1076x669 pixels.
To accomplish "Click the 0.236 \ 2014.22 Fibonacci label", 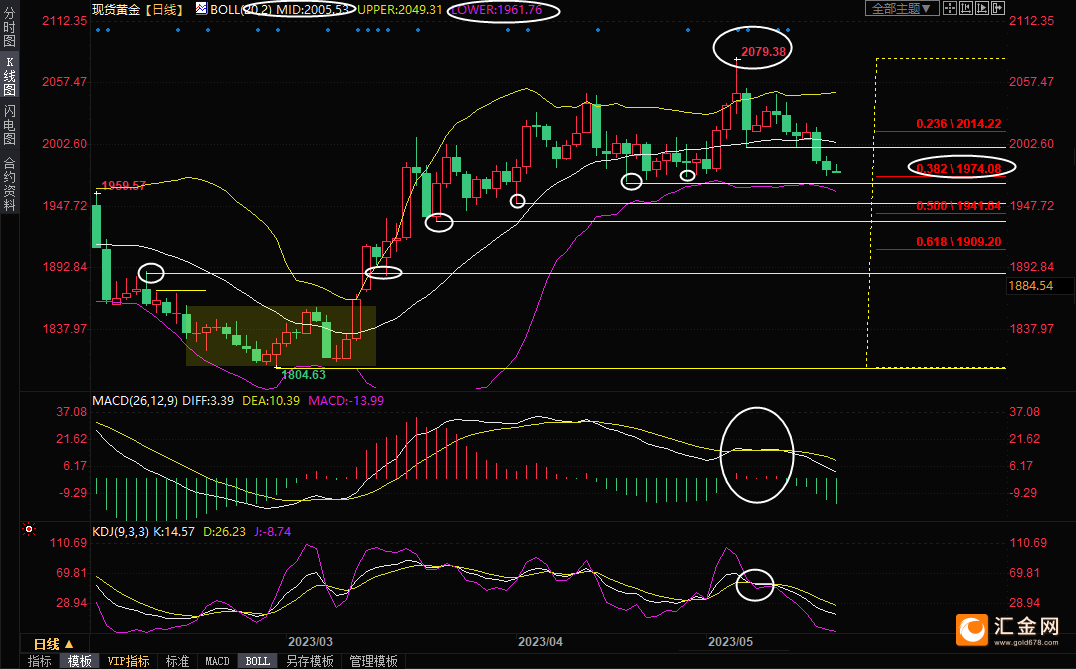I will [959, 124].
